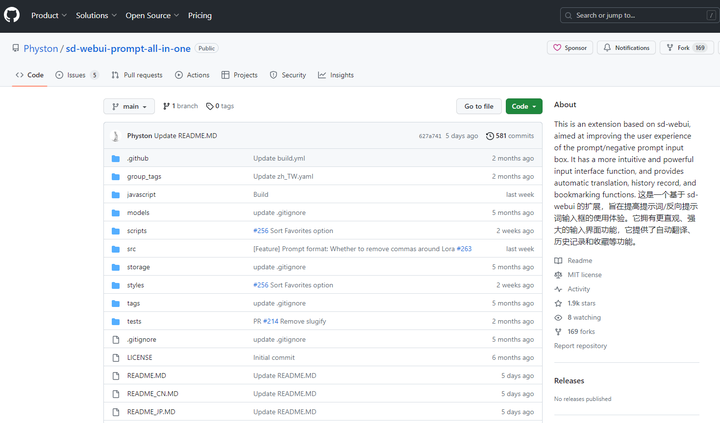Click the Physton commit author avatar
Screen dimensions: 720x423
click(116, 136)
